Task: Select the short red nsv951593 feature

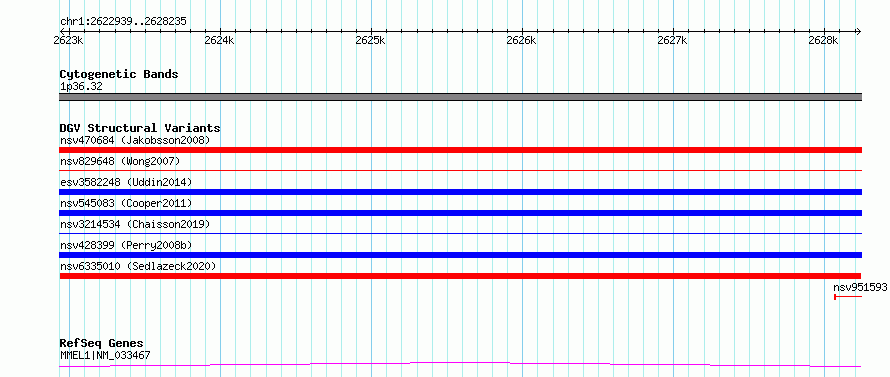Action: coord(848,297)
